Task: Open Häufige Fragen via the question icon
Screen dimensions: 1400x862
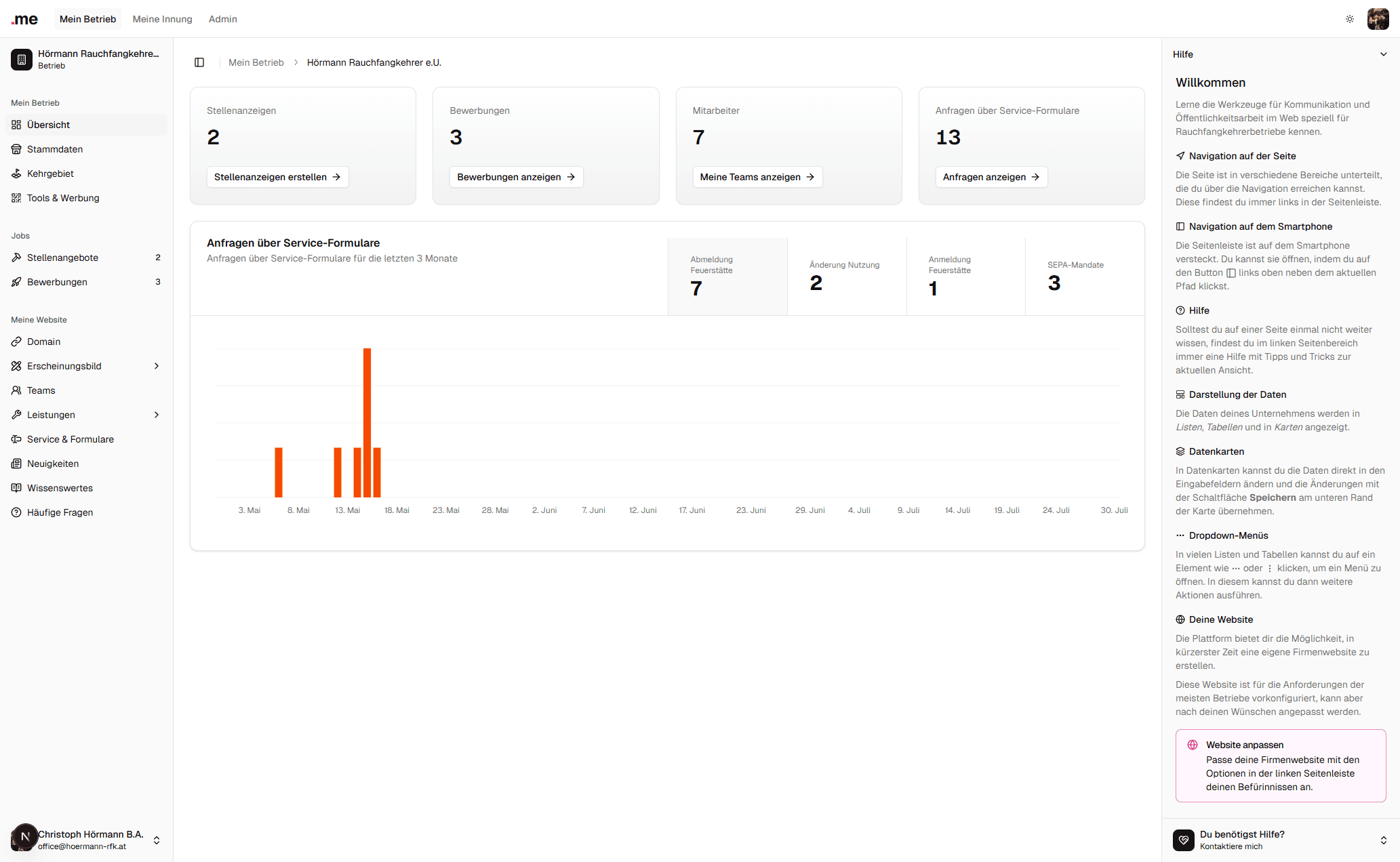Action: 16,512
